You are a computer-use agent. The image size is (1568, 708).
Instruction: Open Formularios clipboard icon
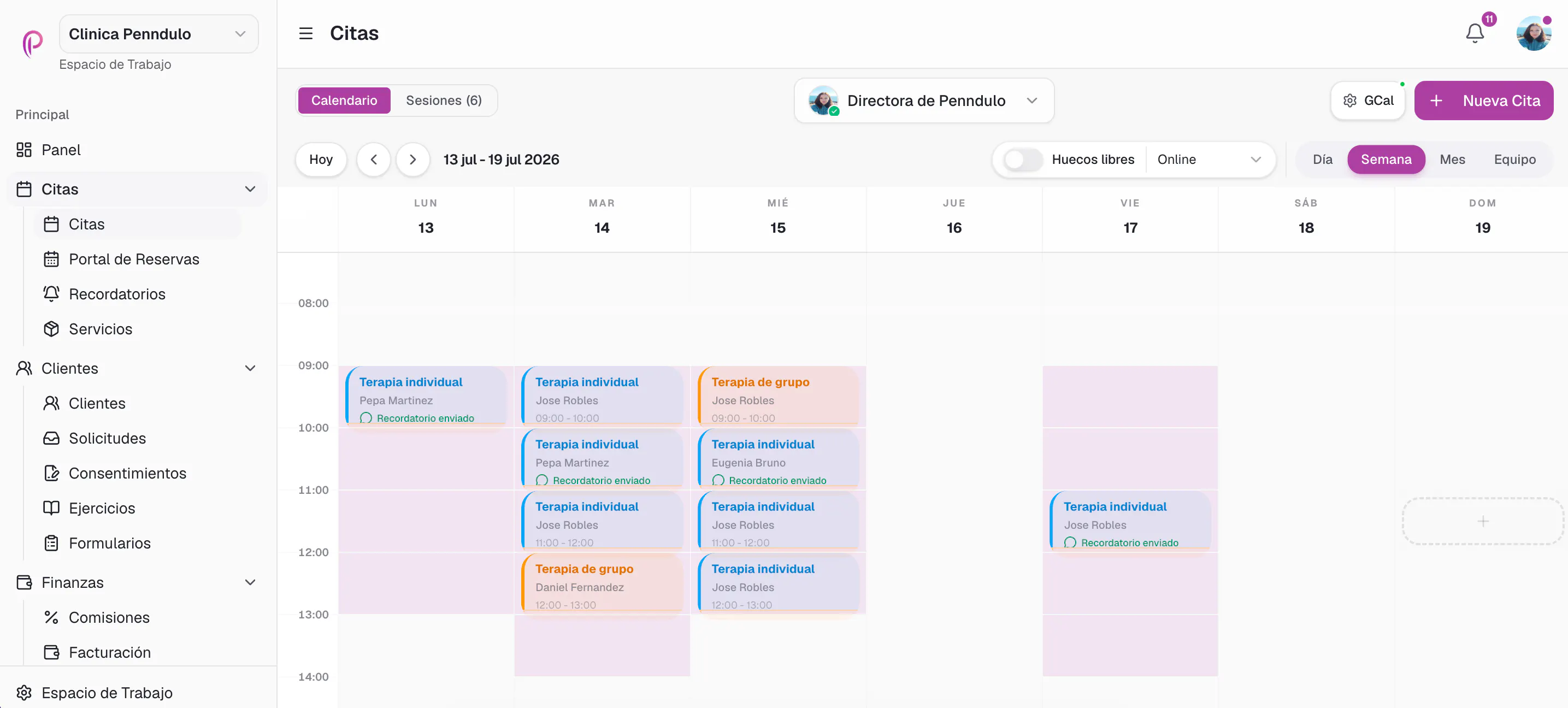51,543
